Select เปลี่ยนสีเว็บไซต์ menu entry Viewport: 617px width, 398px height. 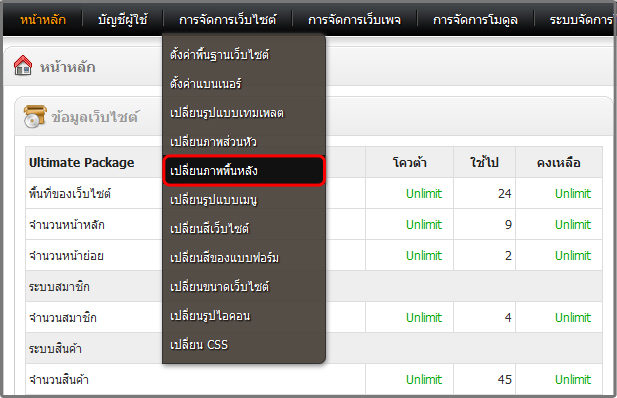coord(244,228)
